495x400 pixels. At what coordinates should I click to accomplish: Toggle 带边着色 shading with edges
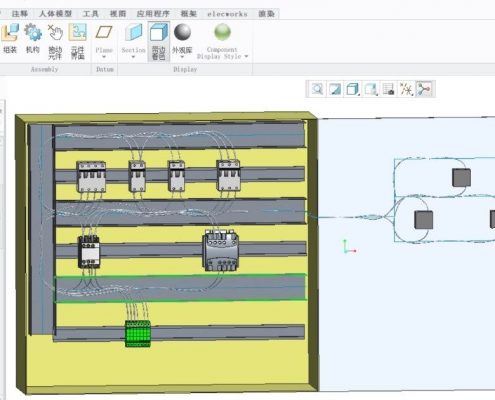click(159, 42)
